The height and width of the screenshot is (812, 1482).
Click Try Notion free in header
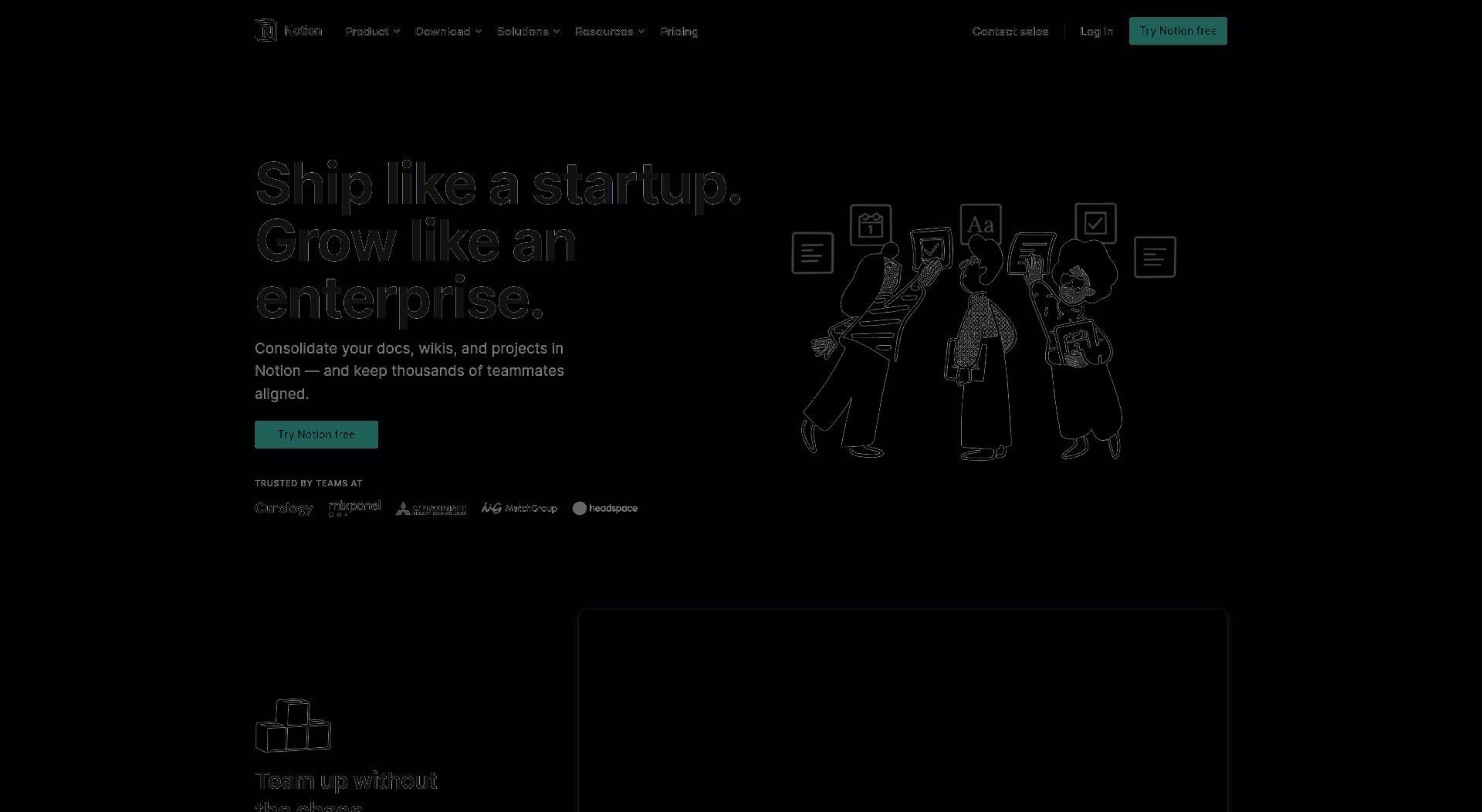click(1178, 31)
